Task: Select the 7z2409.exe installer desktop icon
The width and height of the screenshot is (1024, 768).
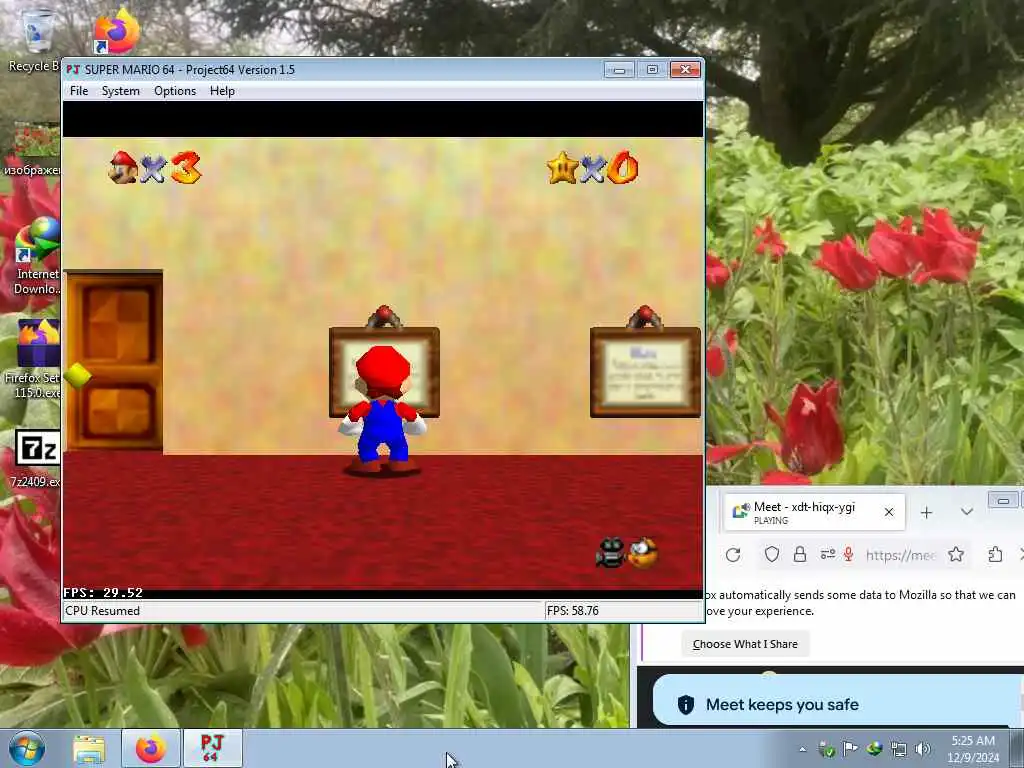Action: [x=36, y=457]
